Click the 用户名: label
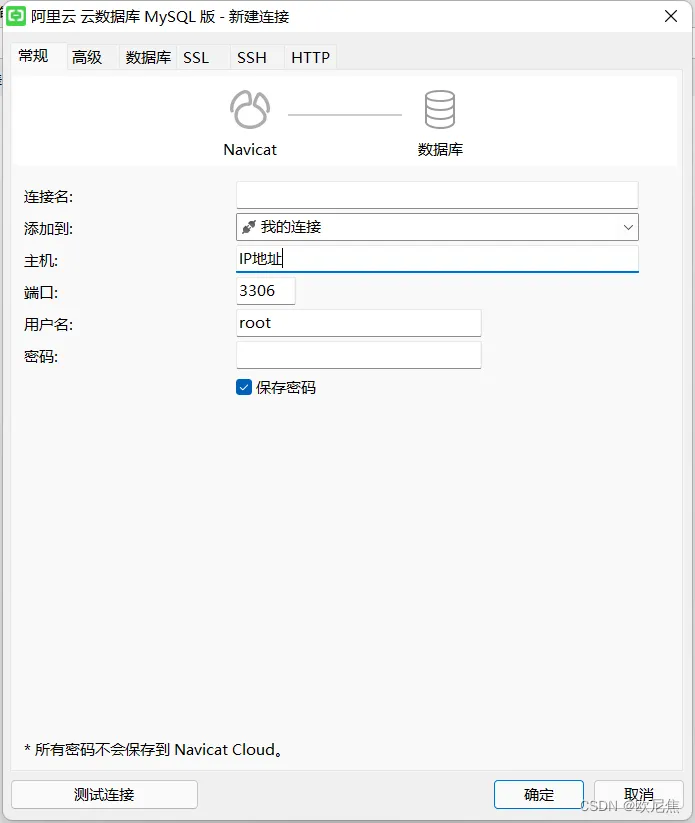This screenshot has width=695, height=823. pos(48,325)
